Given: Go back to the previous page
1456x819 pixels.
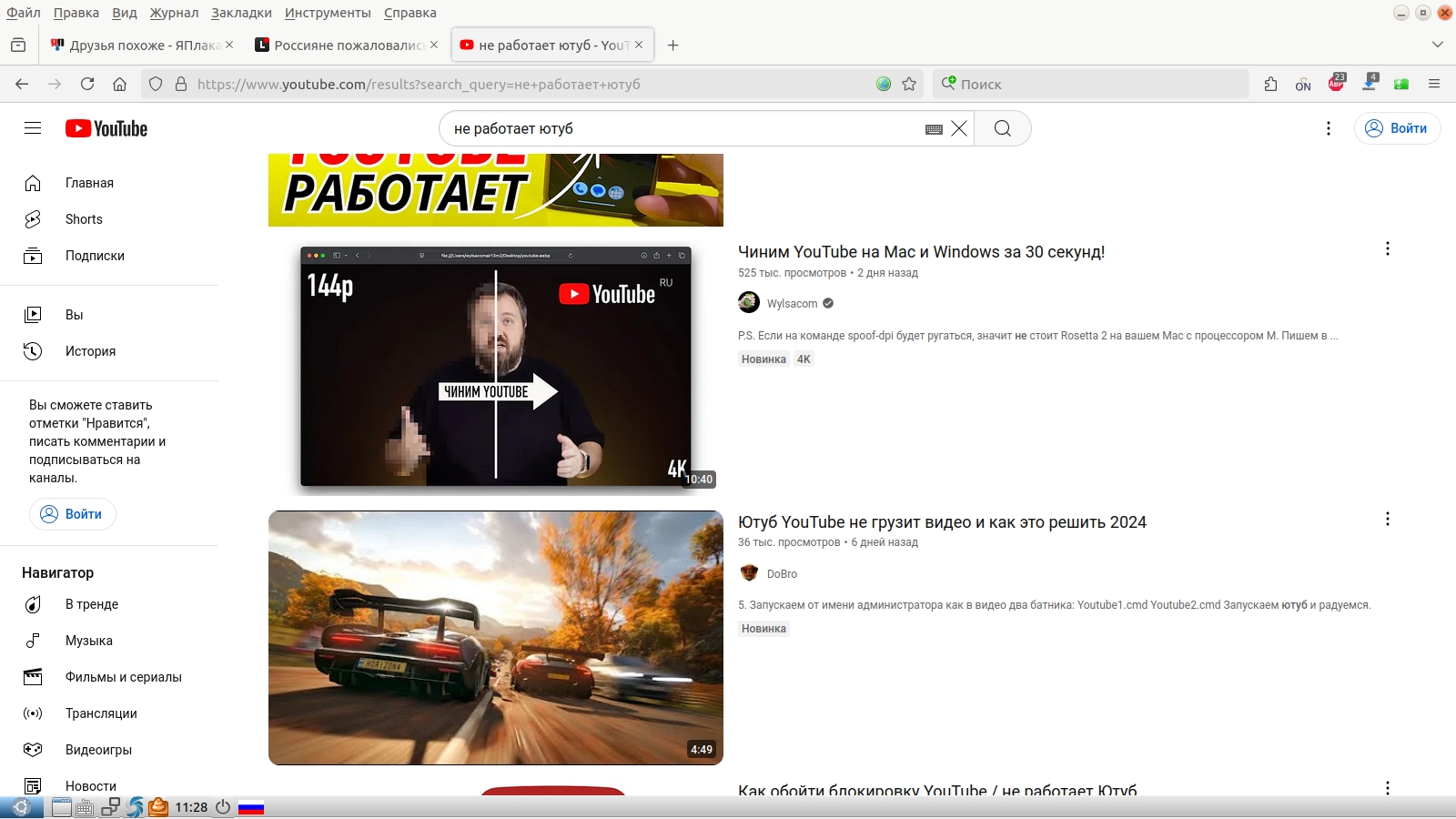Looking at the screenshot, I should pyautogui.click(x=22, y=84).
